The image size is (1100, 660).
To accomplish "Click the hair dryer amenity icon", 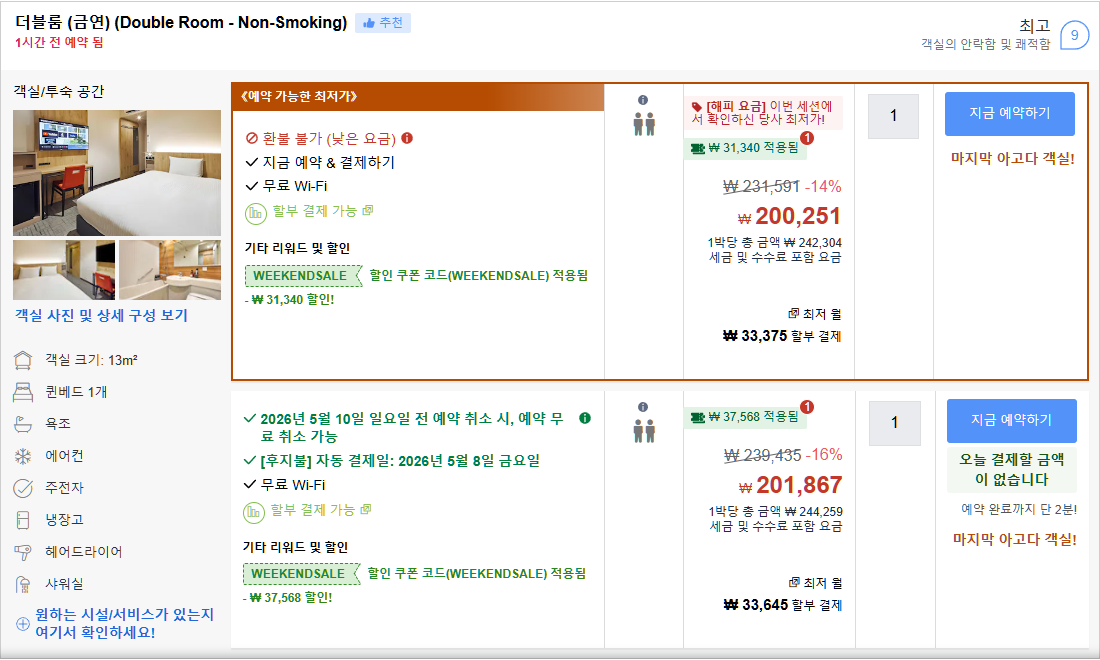I will [x=23, y=552].
